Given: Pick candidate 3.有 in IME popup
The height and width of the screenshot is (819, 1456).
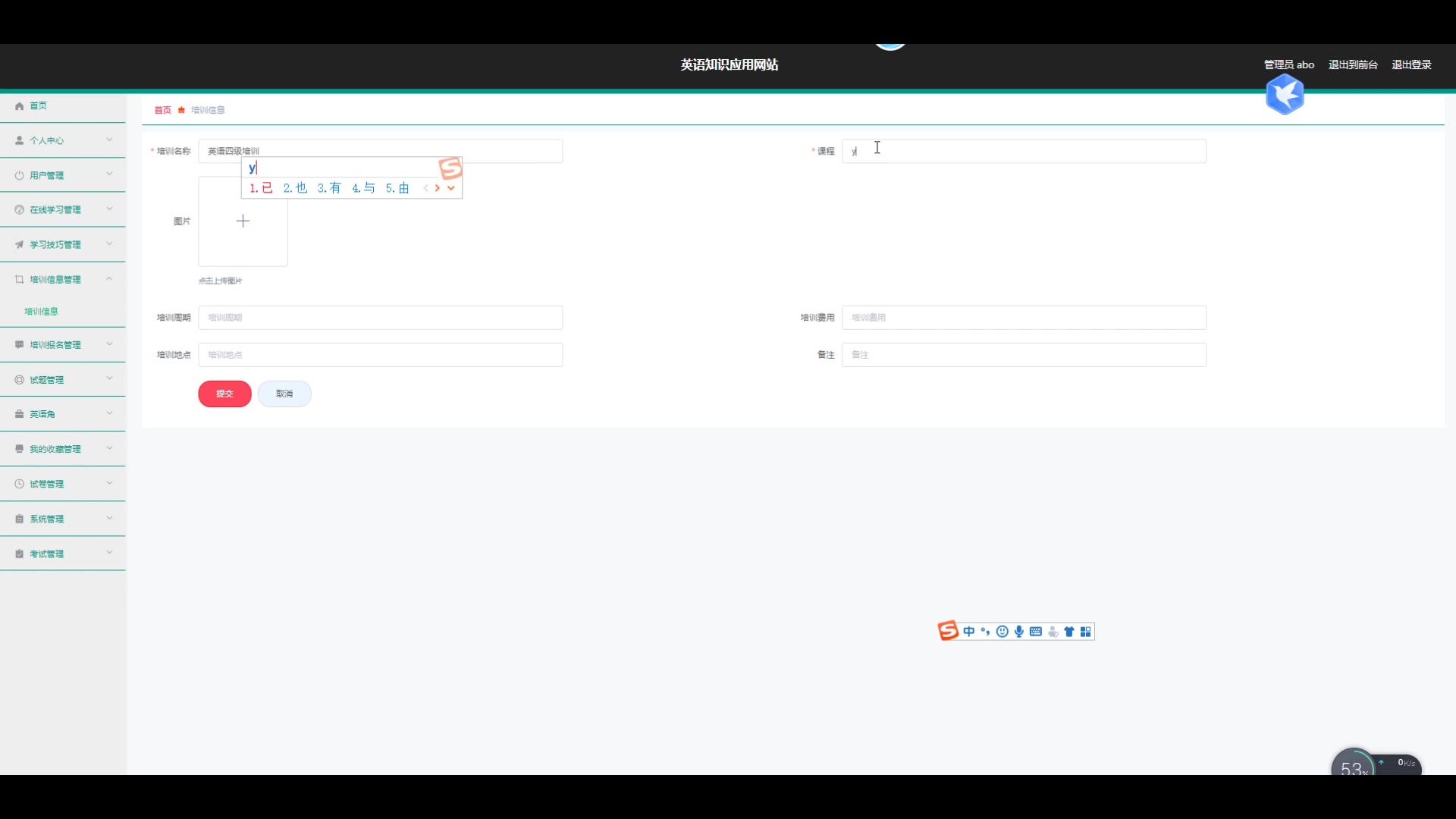Looking at the screenshot, I should 329,188.
